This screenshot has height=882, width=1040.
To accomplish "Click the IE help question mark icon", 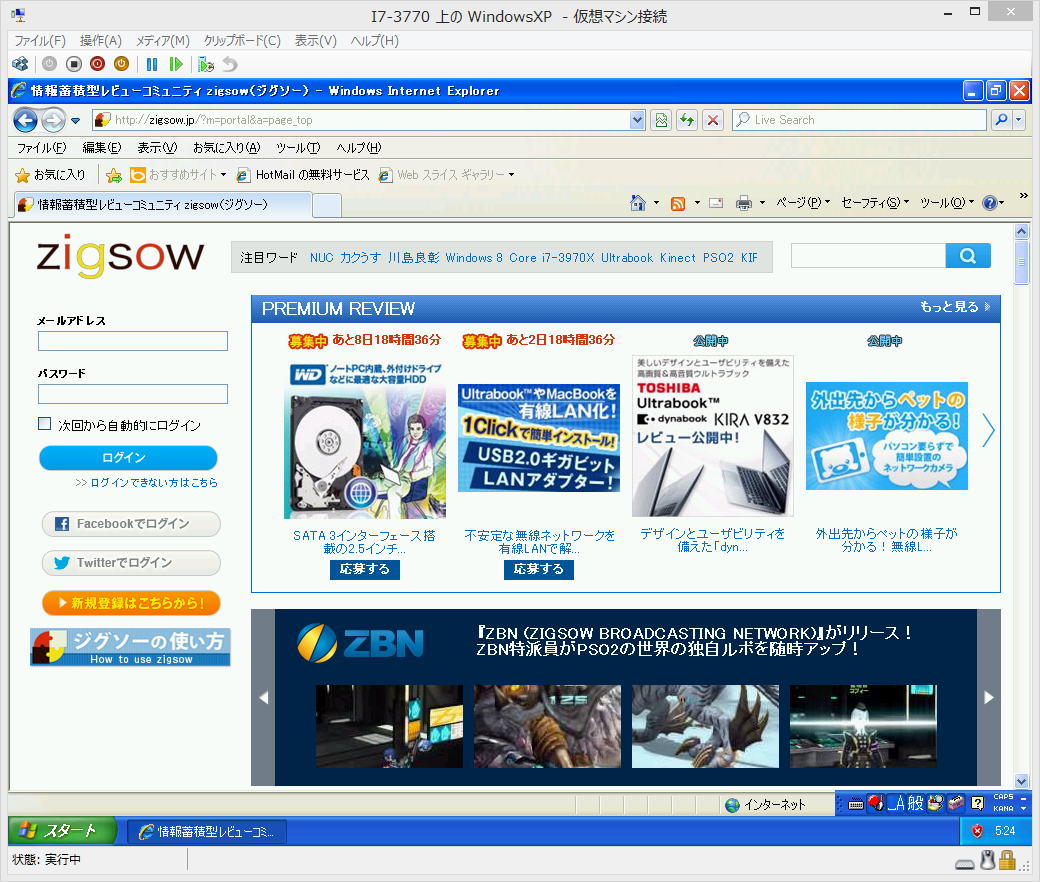I will (990, 203).
